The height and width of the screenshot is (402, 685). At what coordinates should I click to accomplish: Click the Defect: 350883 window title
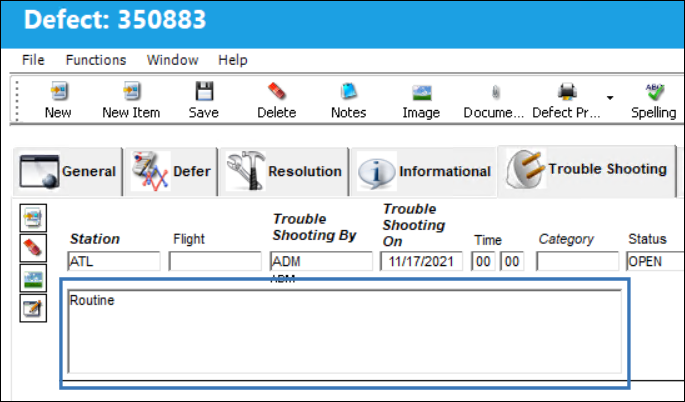tap(115, 20)
